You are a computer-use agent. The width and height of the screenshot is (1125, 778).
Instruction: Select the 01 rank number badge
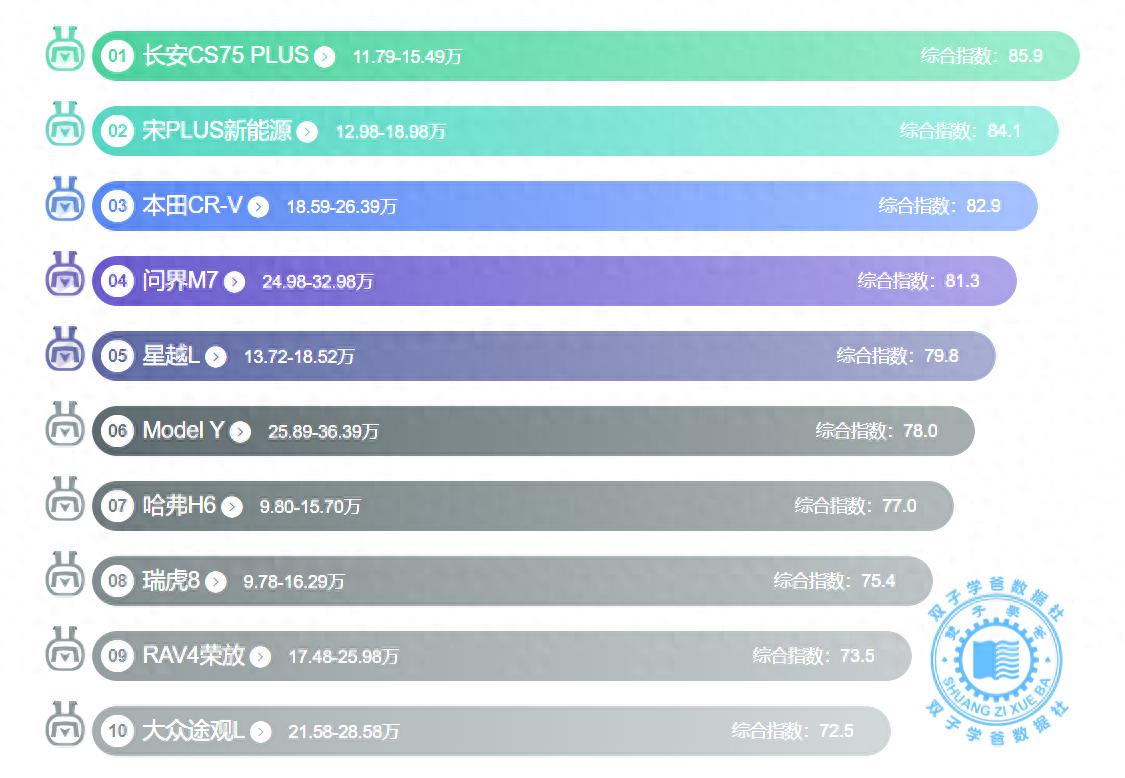click(x=118, y=56)
